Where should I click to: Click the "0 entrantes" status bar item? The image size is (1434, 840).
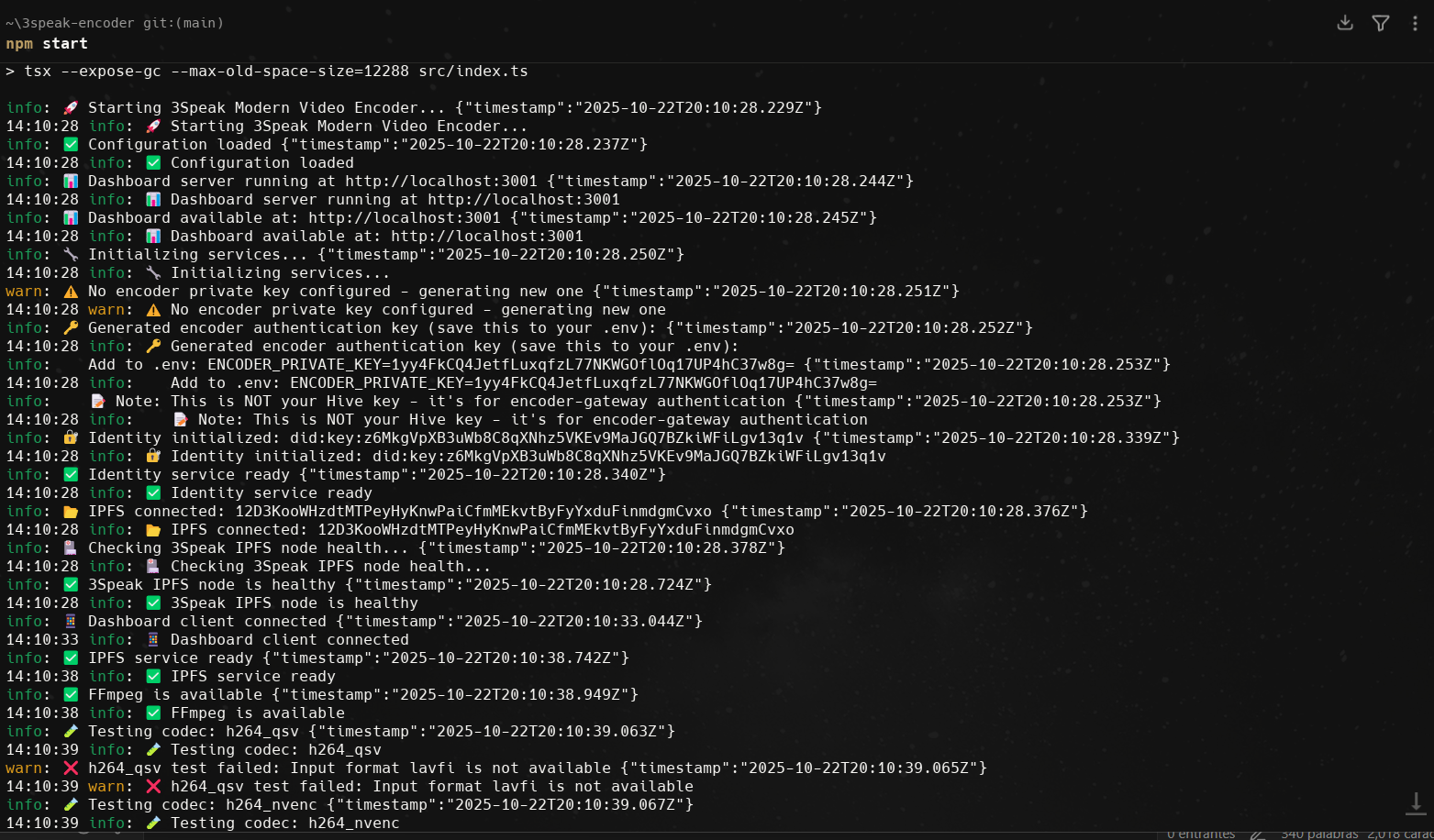(x=1201, y=834)
